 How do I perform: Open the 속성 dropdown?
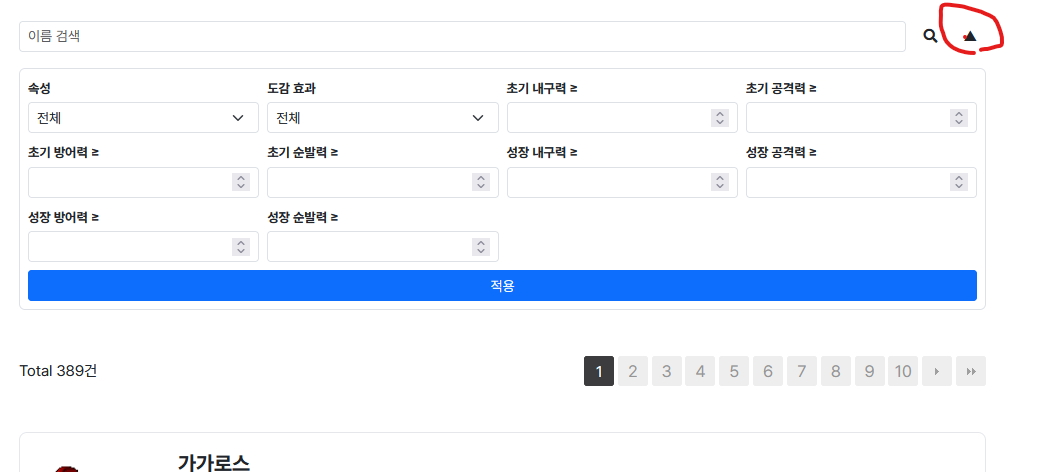point(143,118)
